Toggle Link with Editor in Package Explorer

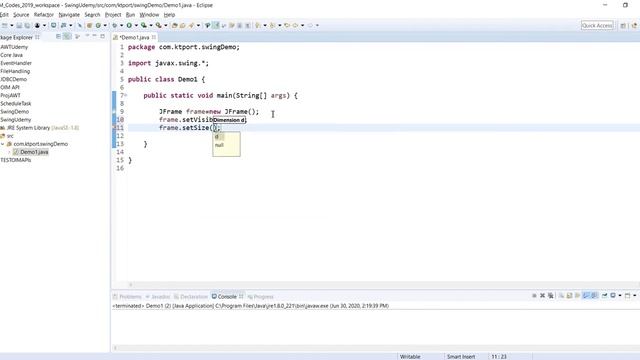(x=67, y=37)
